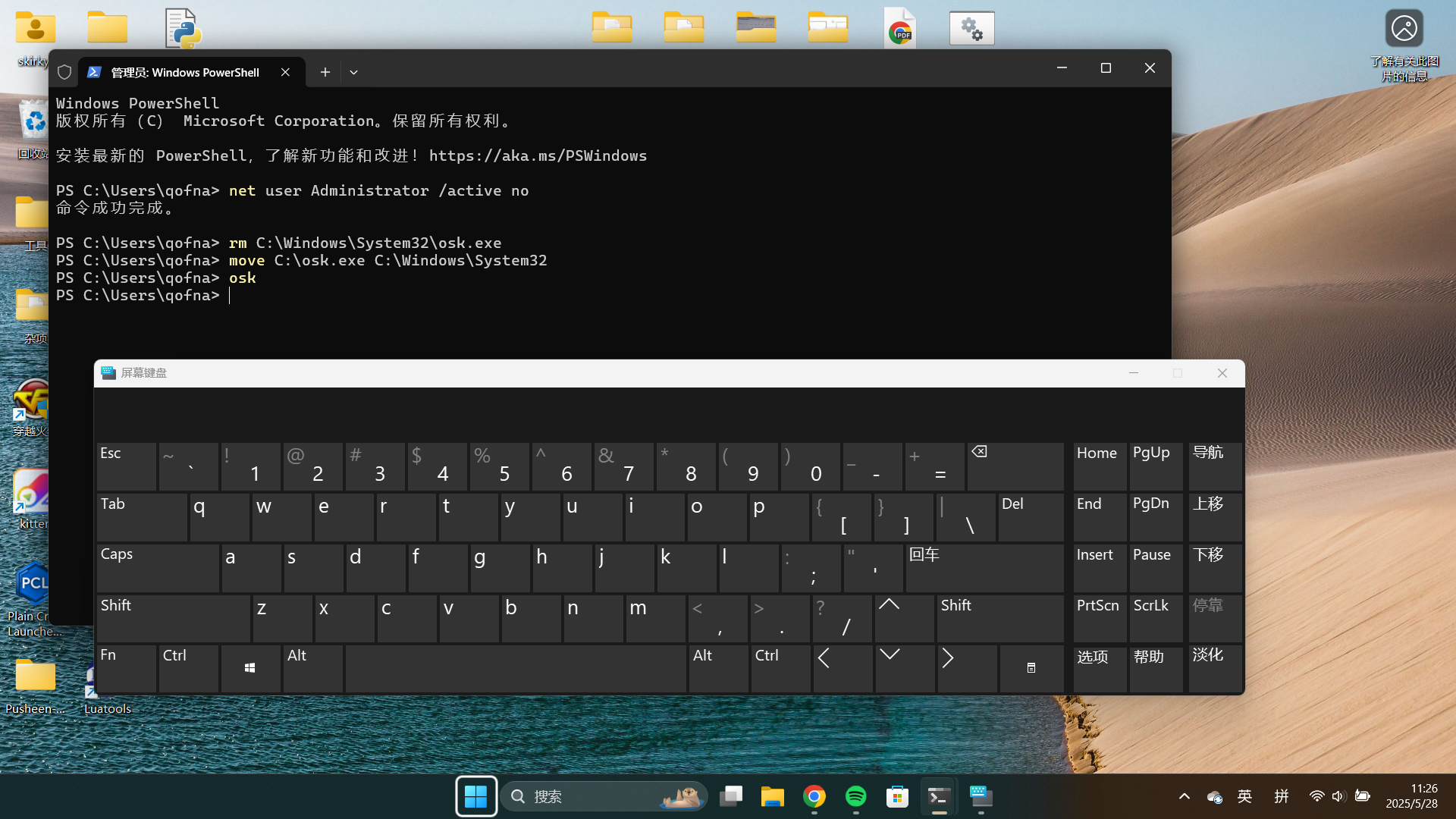Switch to Terminal from its taskbar icon

click(939, 796)
